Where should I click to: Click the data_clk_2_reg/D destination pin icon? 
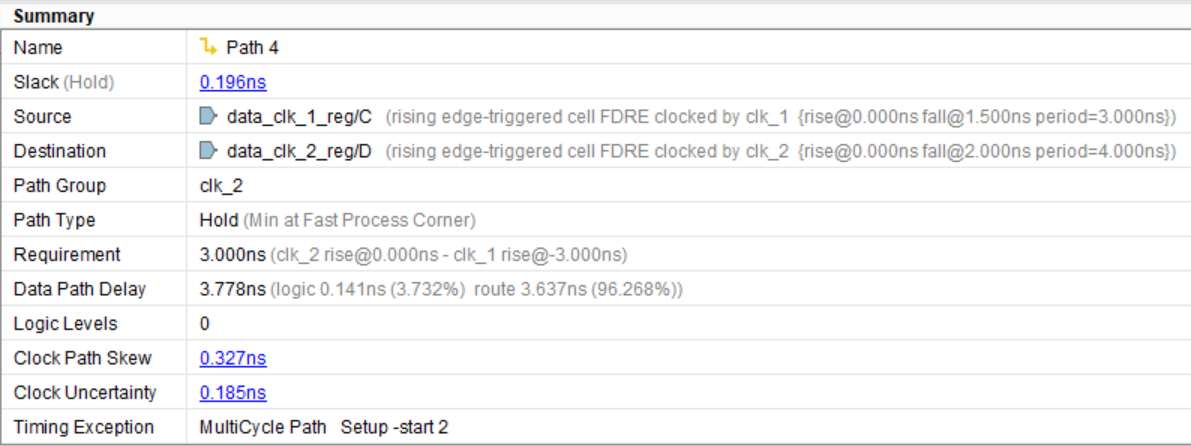tap(208, 151)
